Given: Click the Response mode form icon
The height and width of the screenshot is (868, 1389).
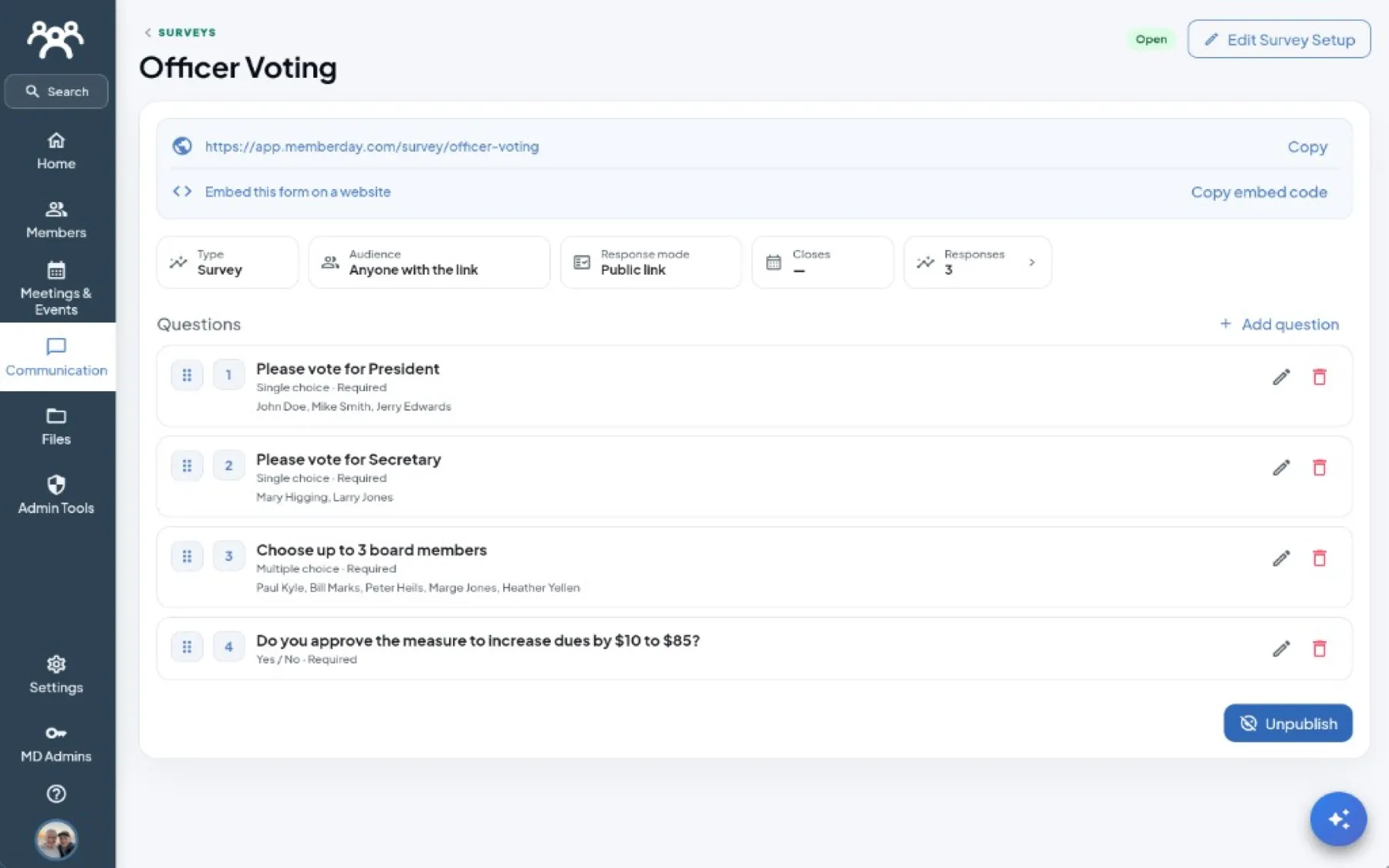Looking at the screenshot, I should point(582,262).
